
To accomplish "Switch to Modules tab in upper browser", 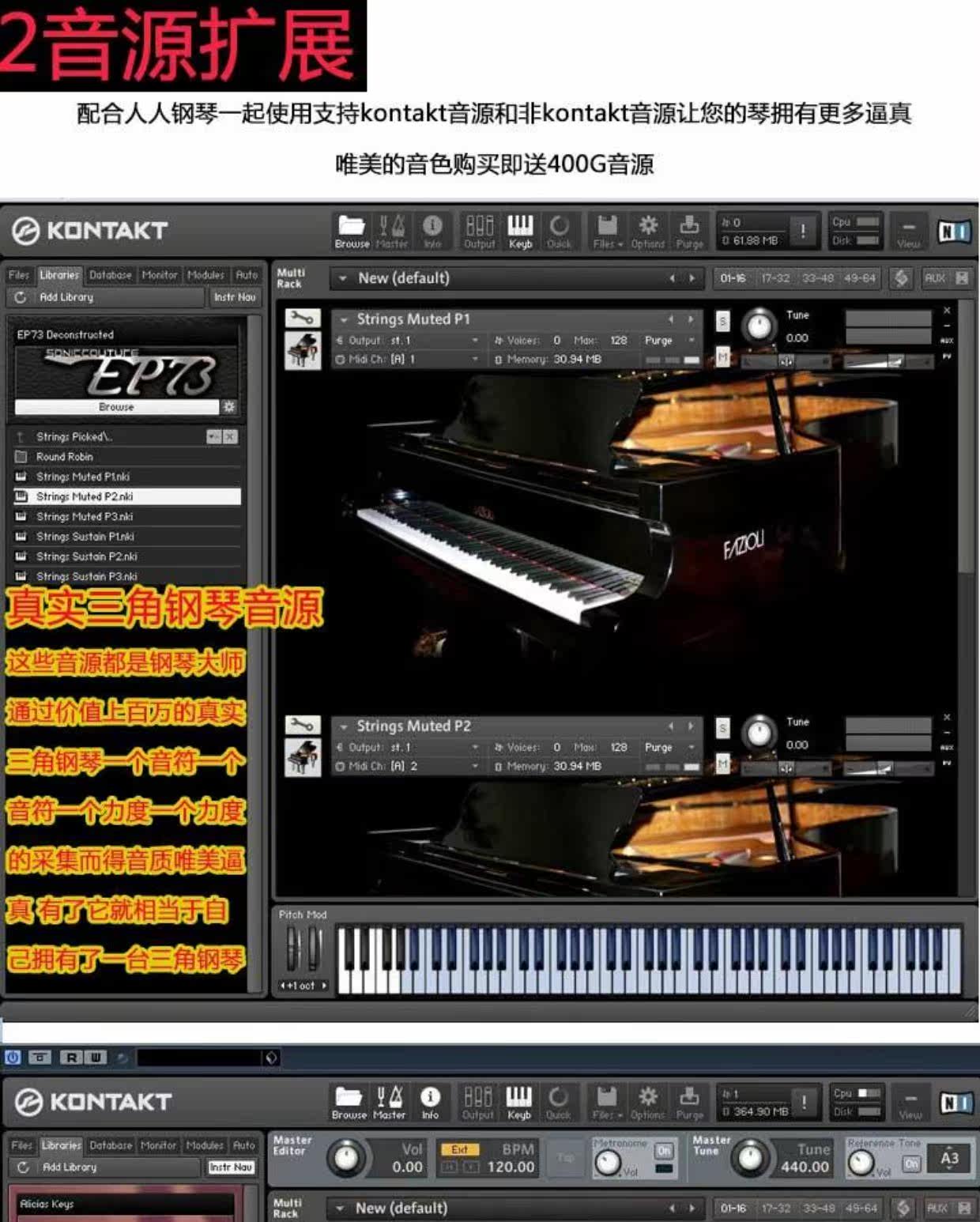I will click(x=205, y=274).
